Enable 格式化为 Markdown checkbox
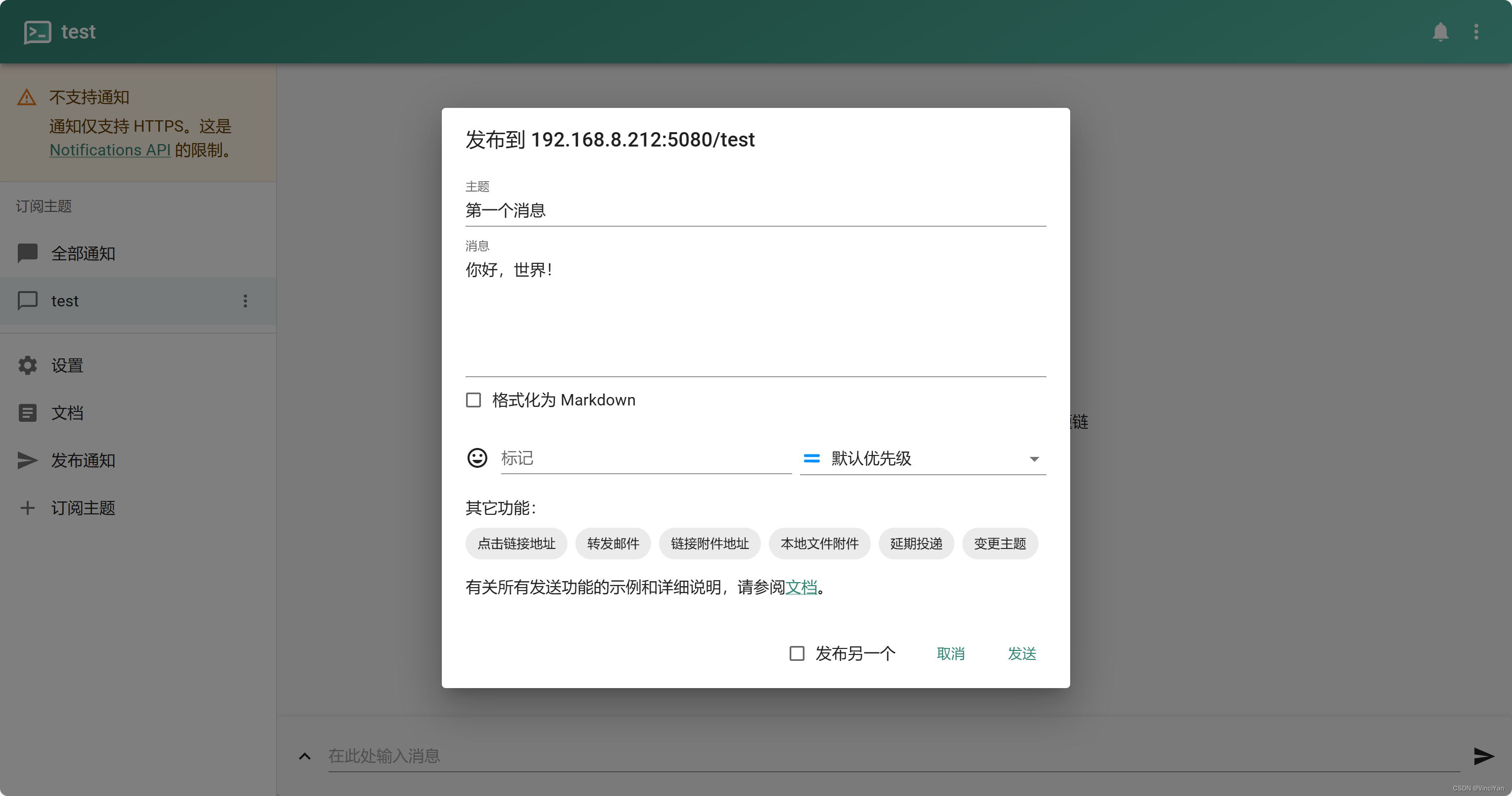The height and width of the screenshot is (796, 1512). point(473,400)
